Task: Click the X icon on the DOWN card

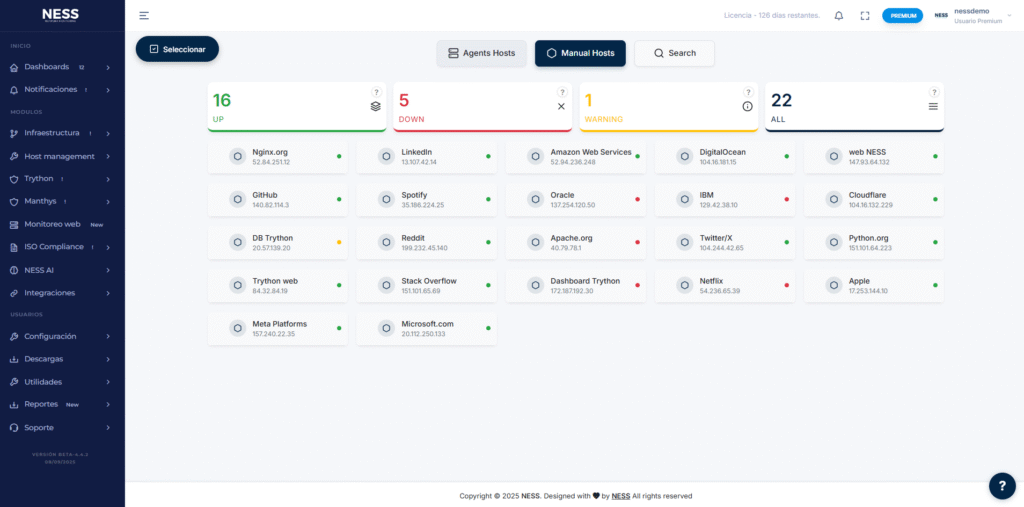Action: pyautogui.click(x=561, y=106)
